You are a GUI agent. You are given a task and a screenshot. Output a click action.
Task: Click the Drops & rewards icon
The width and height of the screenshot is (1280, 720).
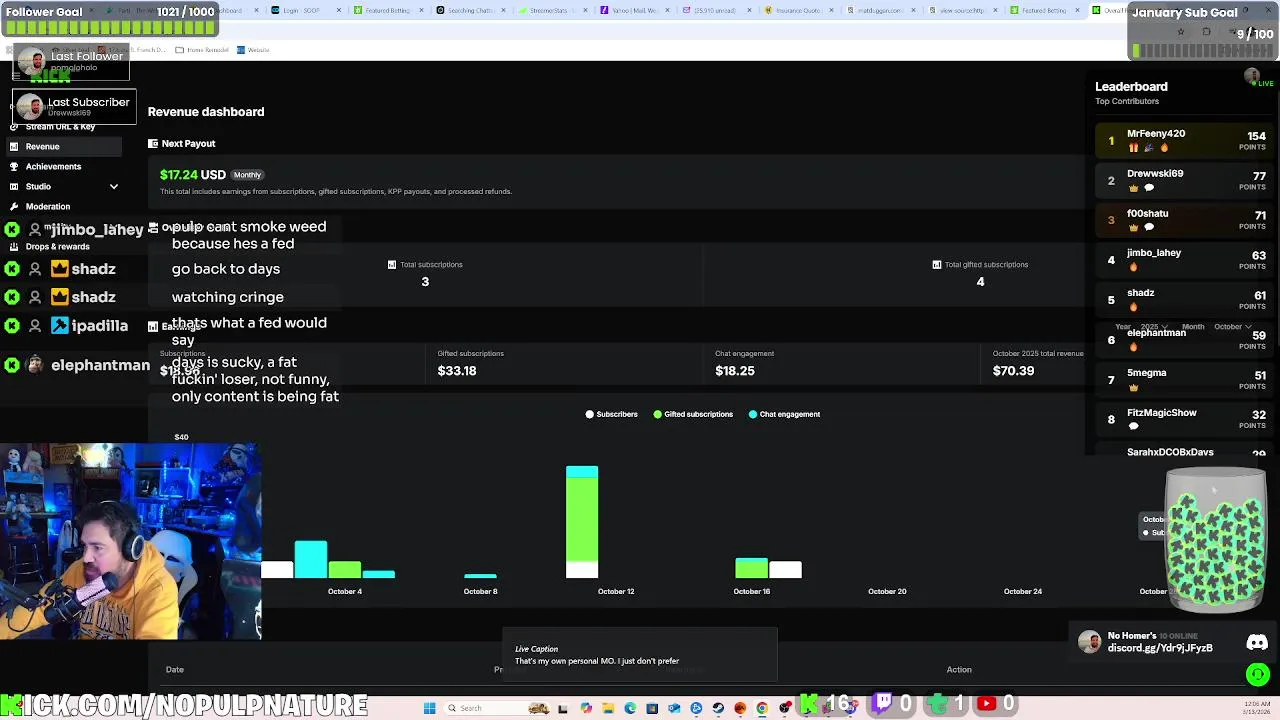tap(14, 246)
